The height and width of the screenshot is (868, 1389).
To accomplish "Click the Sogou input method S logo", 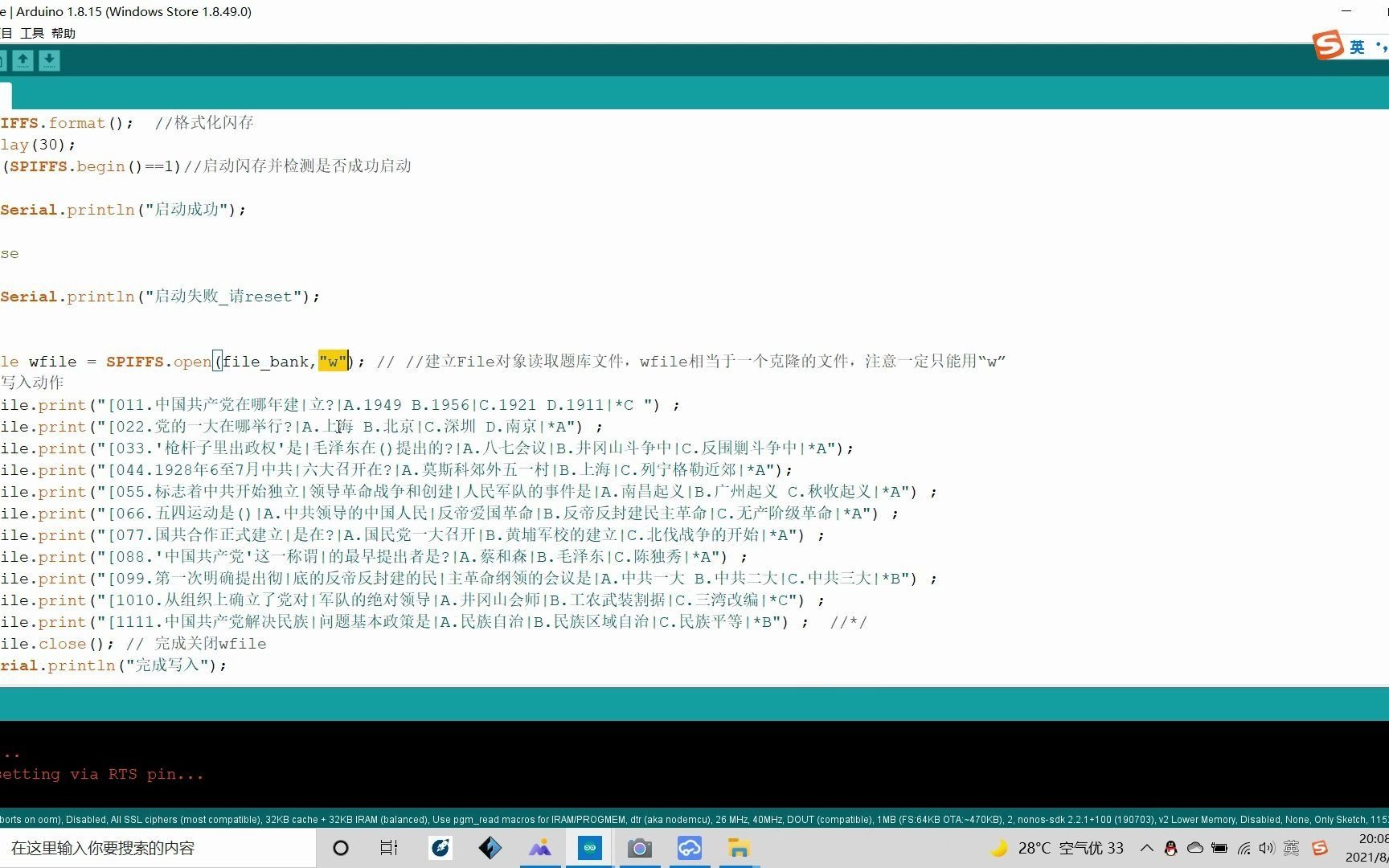I will [x=1328, y=46].
